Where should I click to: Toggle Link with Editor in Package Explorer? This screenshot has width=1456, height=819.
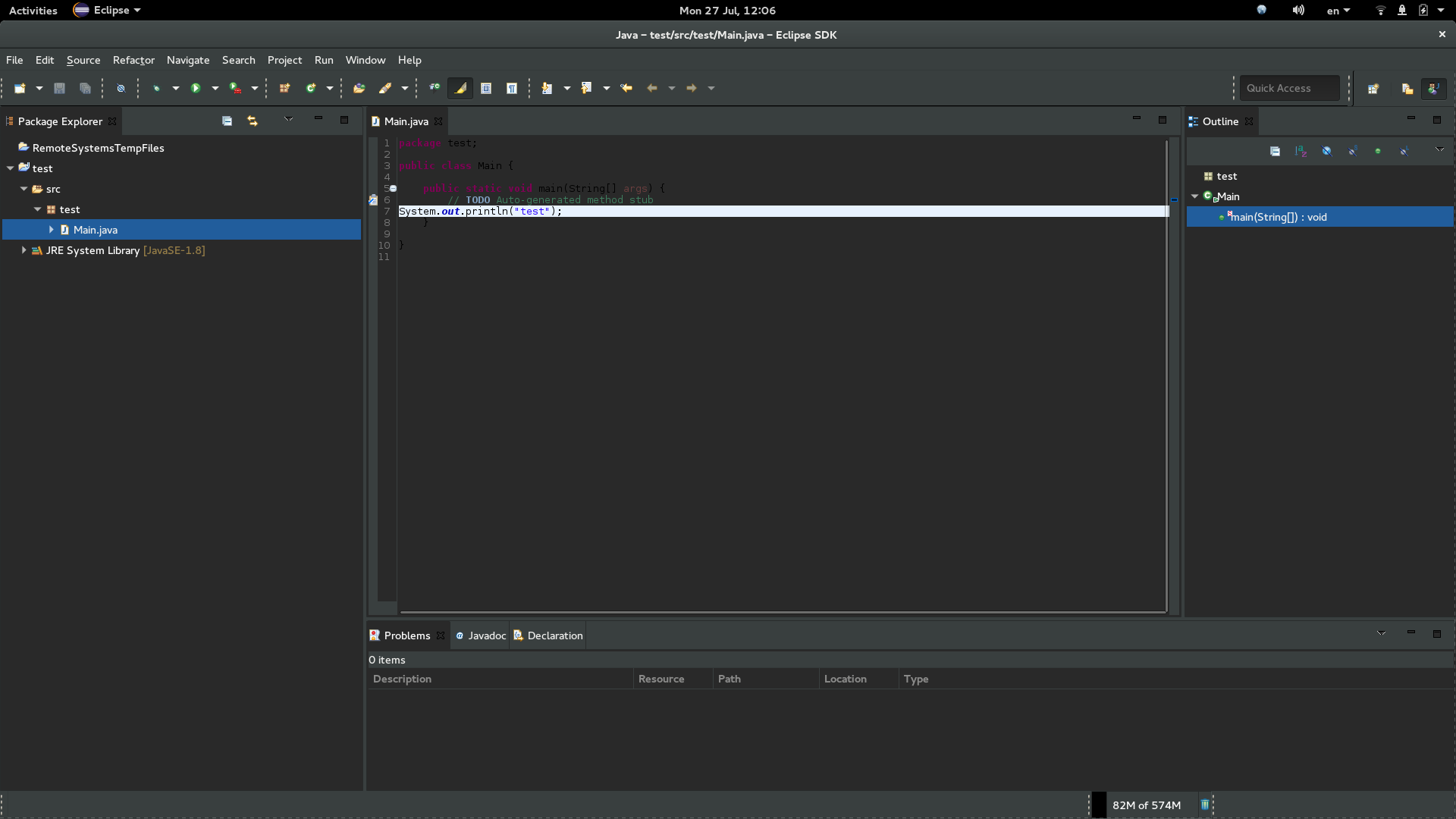pos(253,121)
